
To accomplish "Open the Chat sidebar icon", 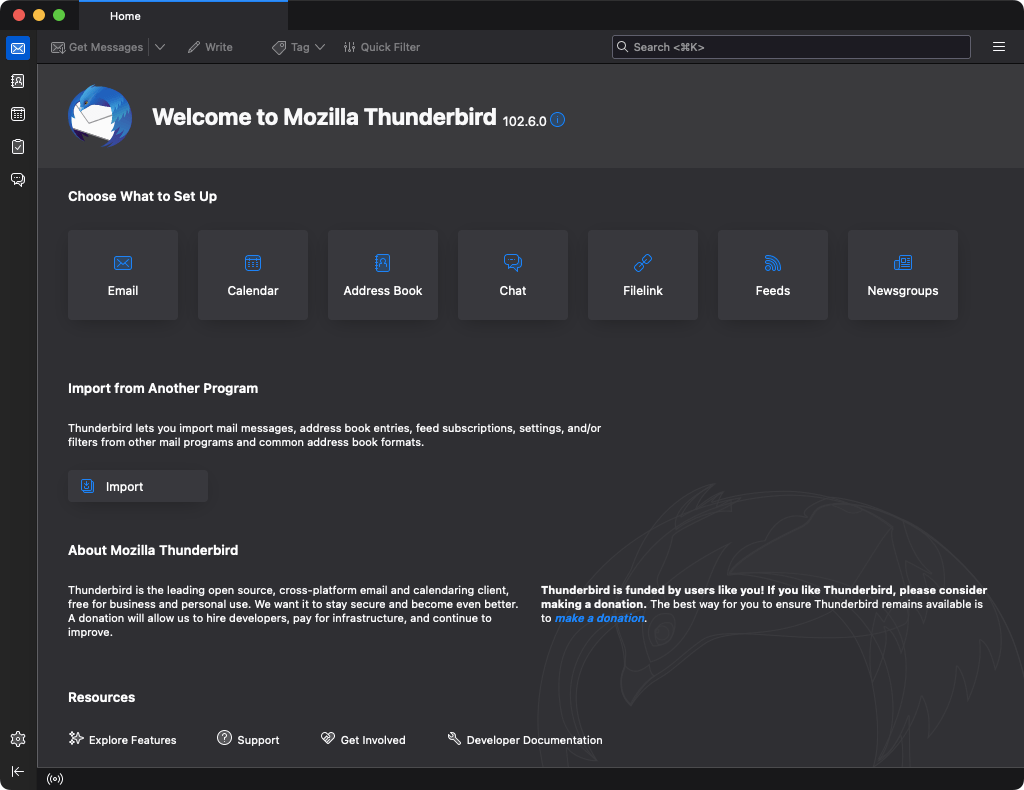I will pos(18,179).
